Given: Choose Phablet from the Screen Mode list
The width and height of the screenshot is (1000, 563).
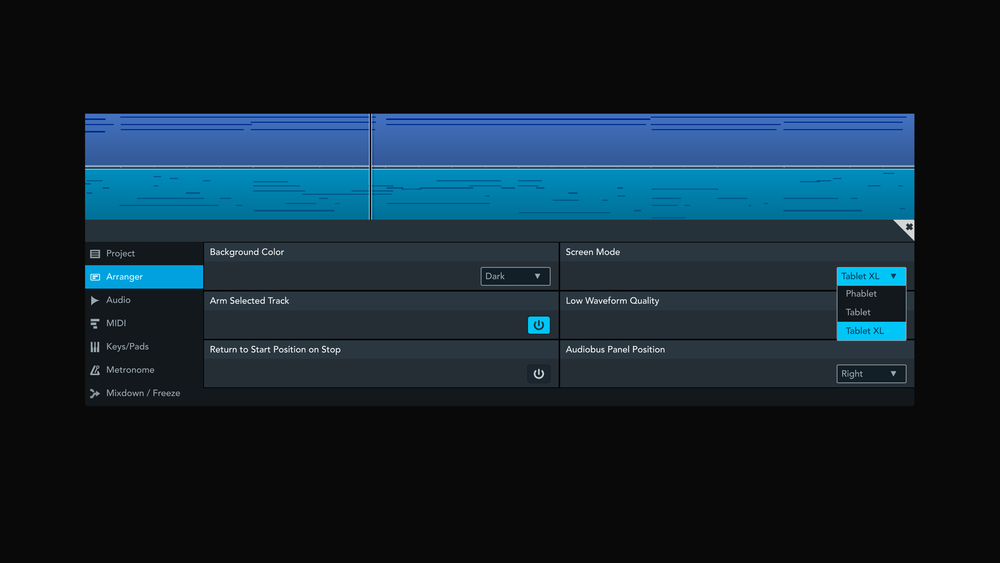Looking at the screenshot, I should [x=871, y=294].
